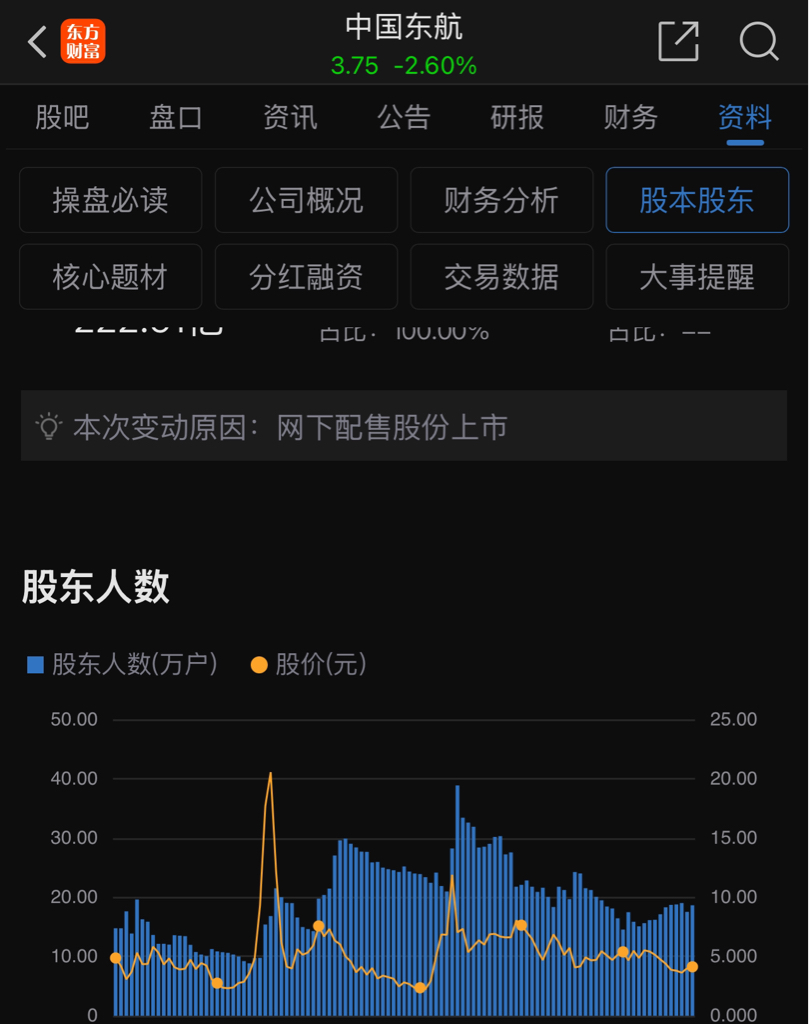Tap the 50.00 left axis label
This screenshot has width=809, height=1024.
(x=74, y=720)
